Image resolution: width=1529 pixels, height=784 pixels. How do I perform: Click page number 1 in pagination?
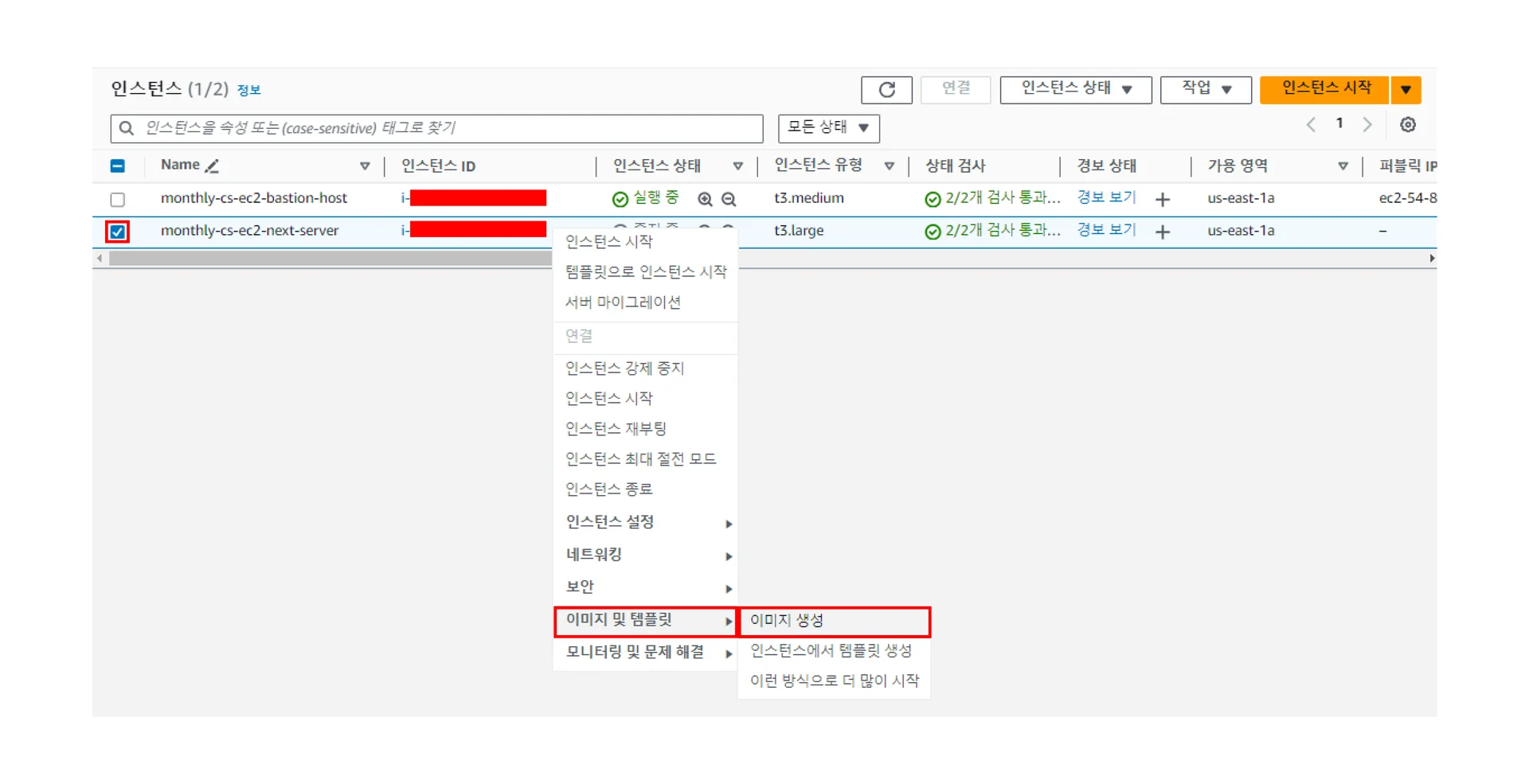coord(1339,123)
